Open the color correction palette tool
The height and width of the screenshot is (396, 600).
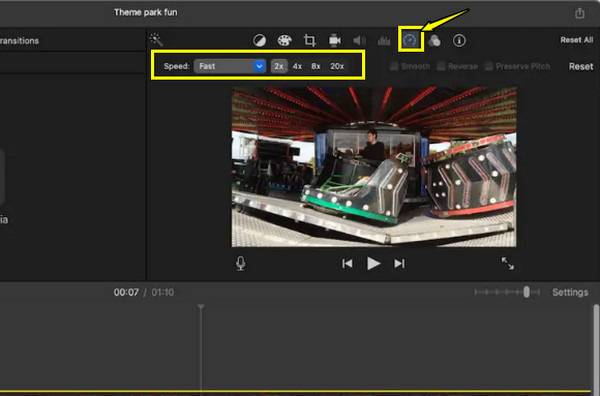pos(284,40)
